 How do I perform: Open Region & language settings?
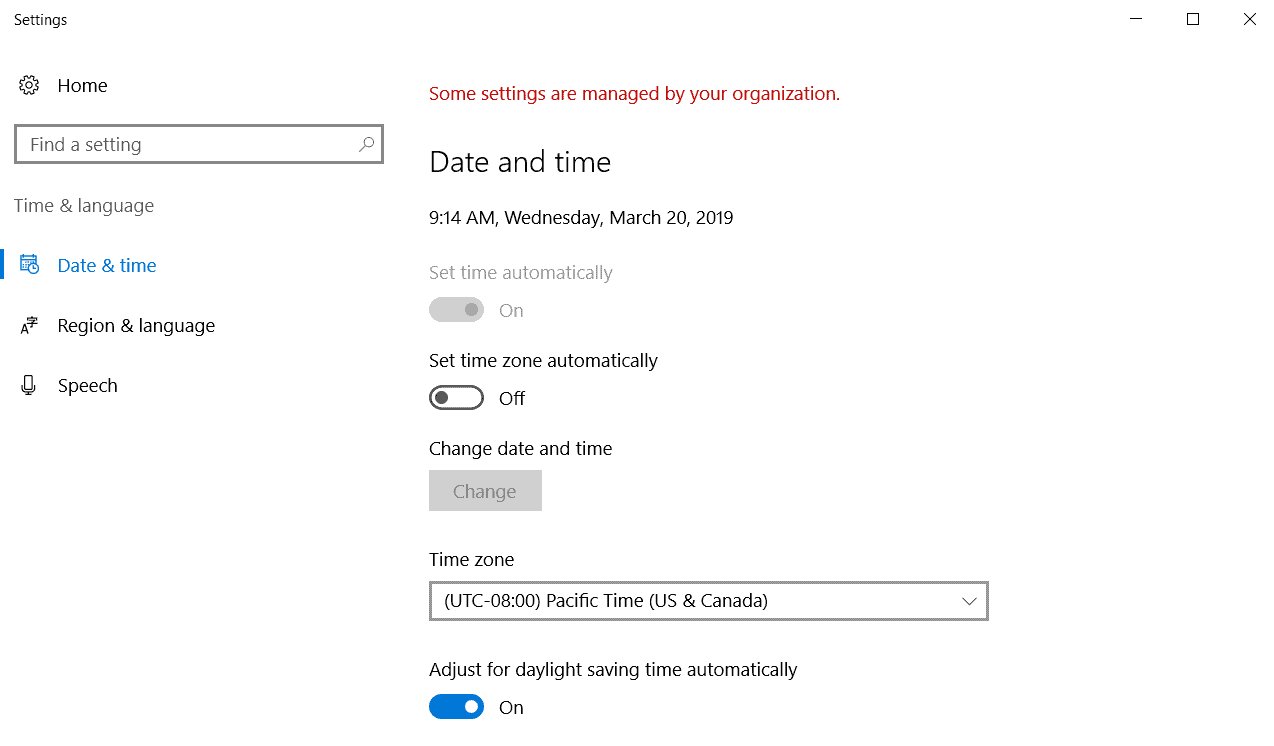click(x=136, y=325)
